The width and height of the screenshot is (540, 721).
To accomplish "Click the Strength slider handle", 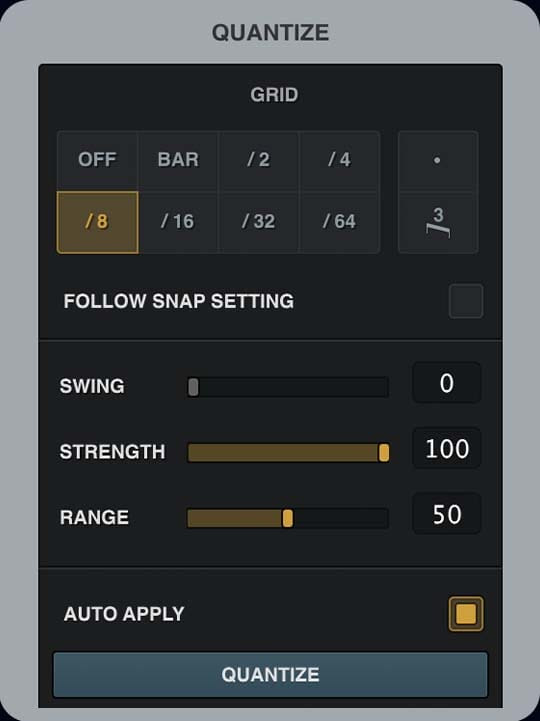I will pos(384,452).
